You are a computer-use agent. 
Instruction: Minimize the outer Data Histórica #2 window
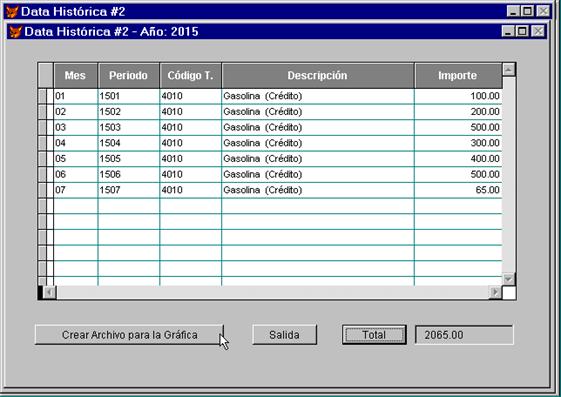[513, 11]
